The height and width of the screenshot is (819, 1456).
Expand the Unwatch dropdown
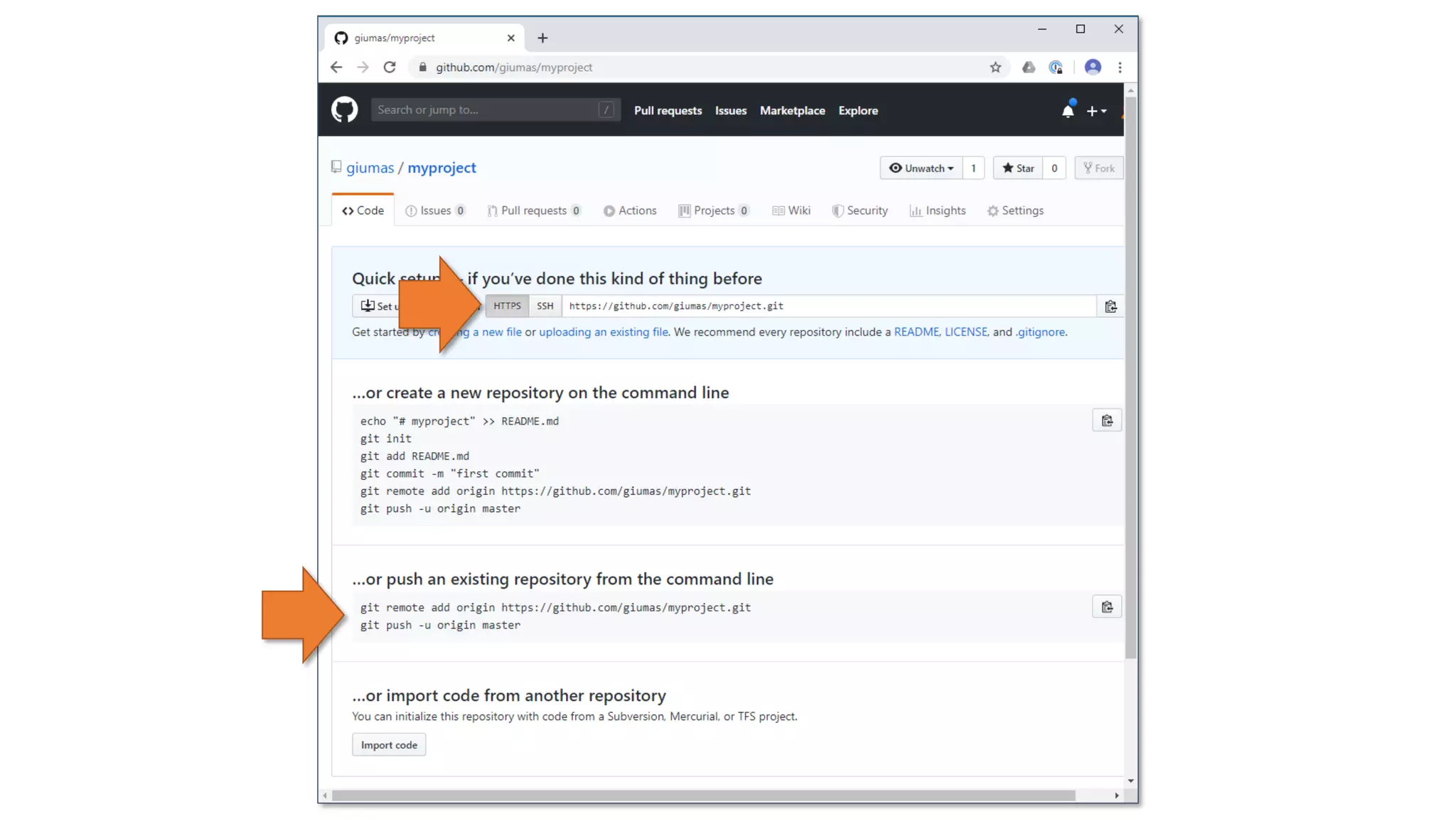tap(921, 168)
